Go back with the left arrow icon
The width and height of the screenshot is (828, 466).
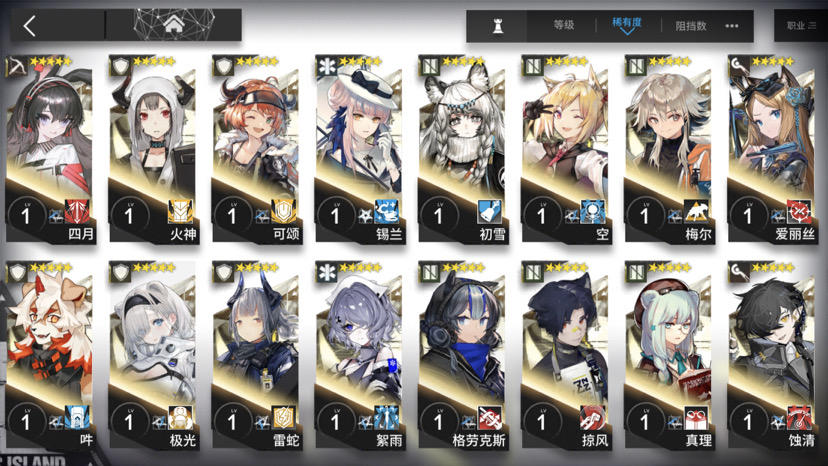30,25
